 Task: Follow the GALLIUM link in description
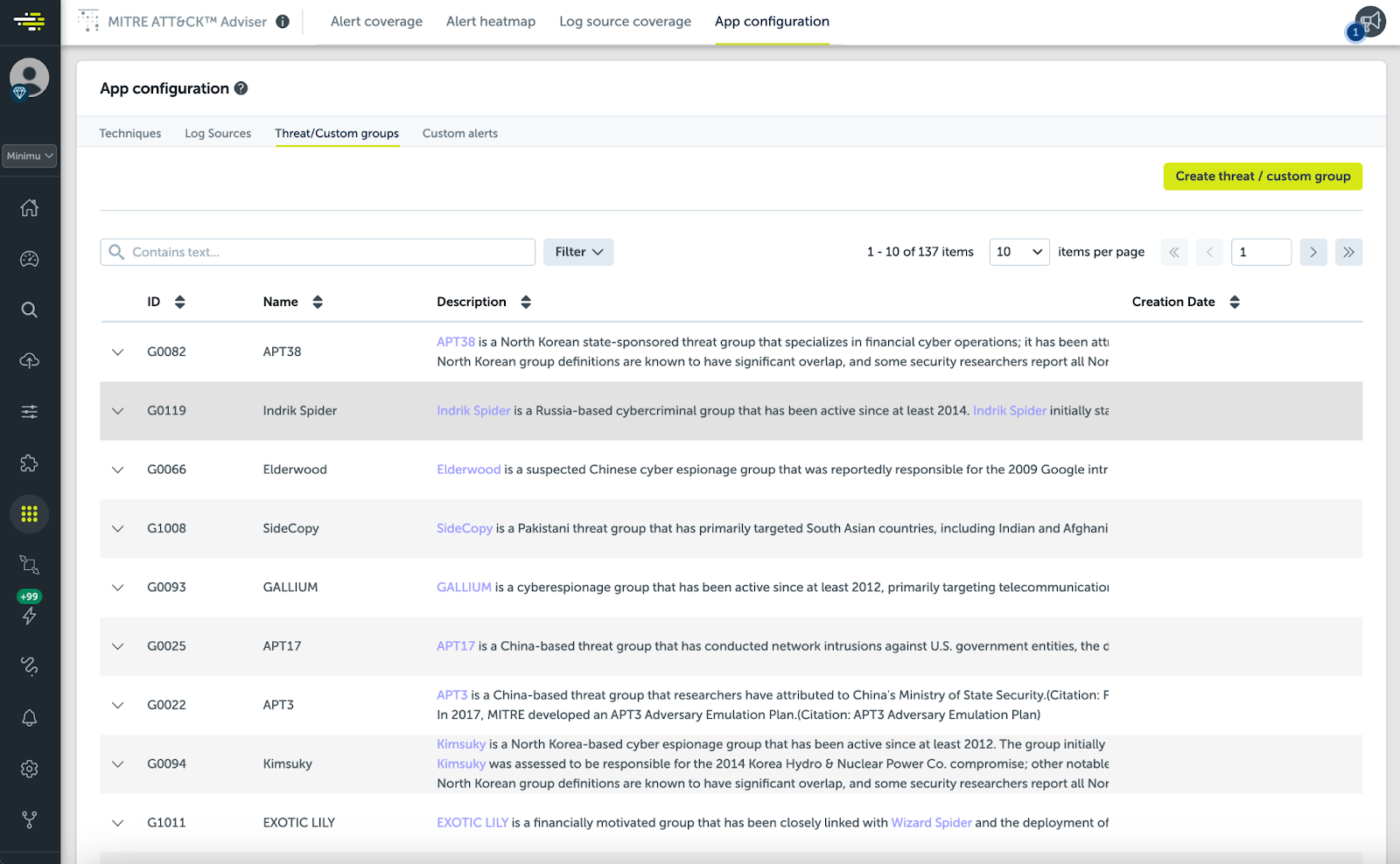(x=464, y=588)
